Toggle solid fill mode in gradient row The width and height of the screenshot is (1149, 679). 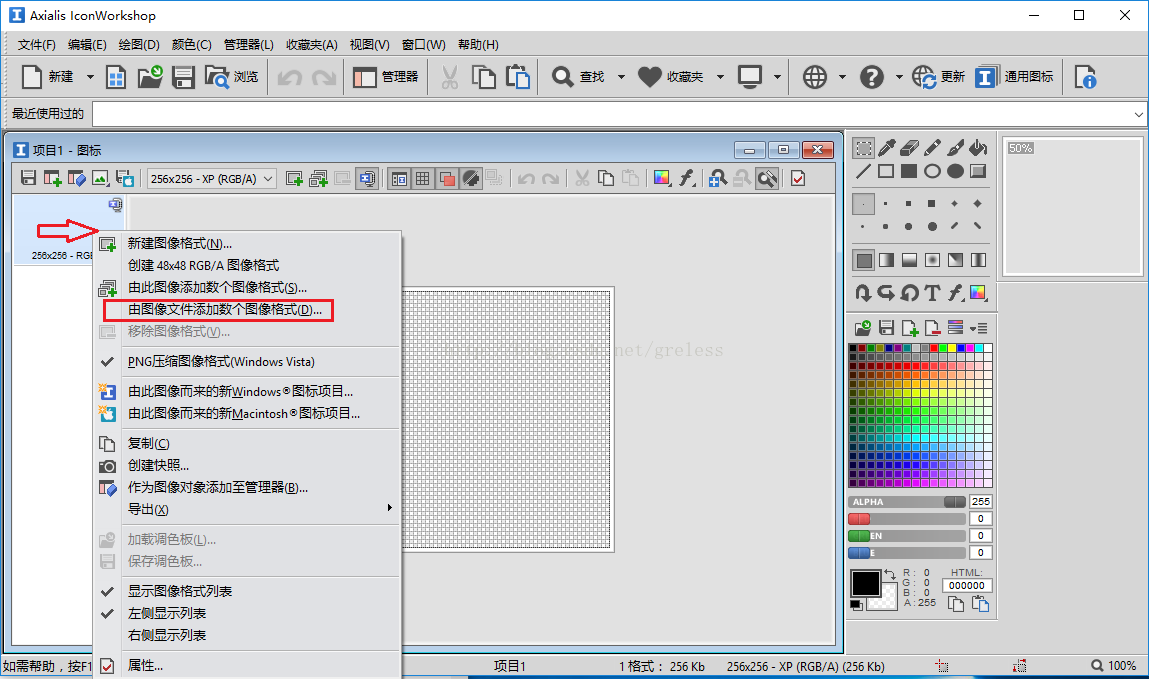pyautogui.click(x=864, y=260)
